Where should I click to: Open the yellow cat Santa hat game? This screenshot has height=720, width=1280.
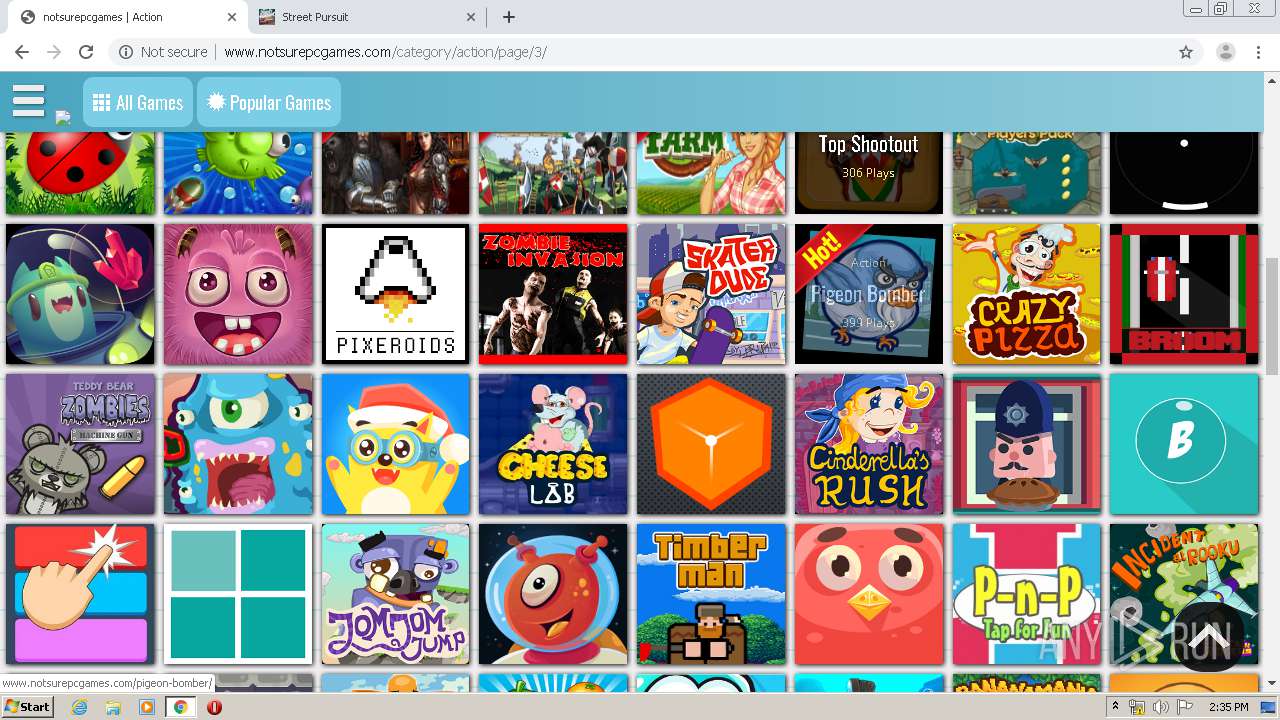(x=396, y=444)
